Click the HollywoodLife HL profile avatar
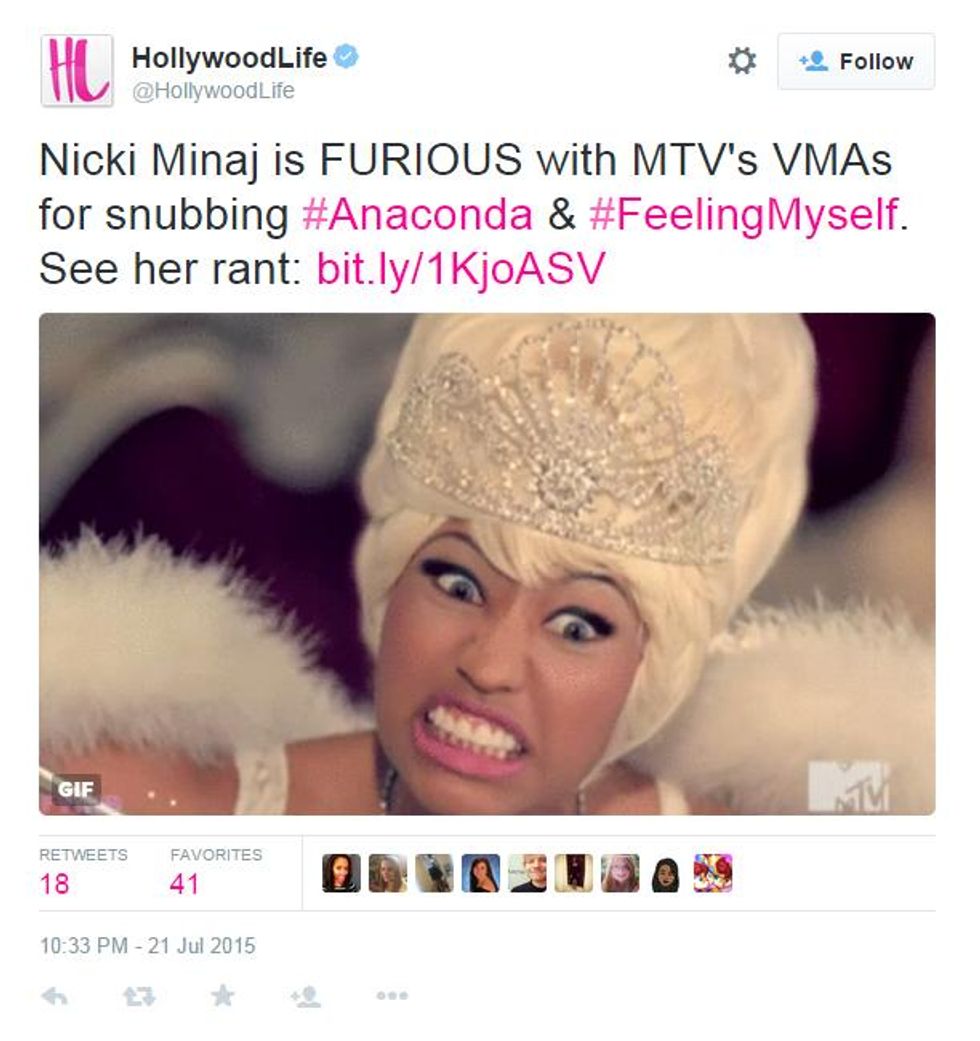Screen dimensions: 980x1041 pyautogui.click(x=77, y=70)
